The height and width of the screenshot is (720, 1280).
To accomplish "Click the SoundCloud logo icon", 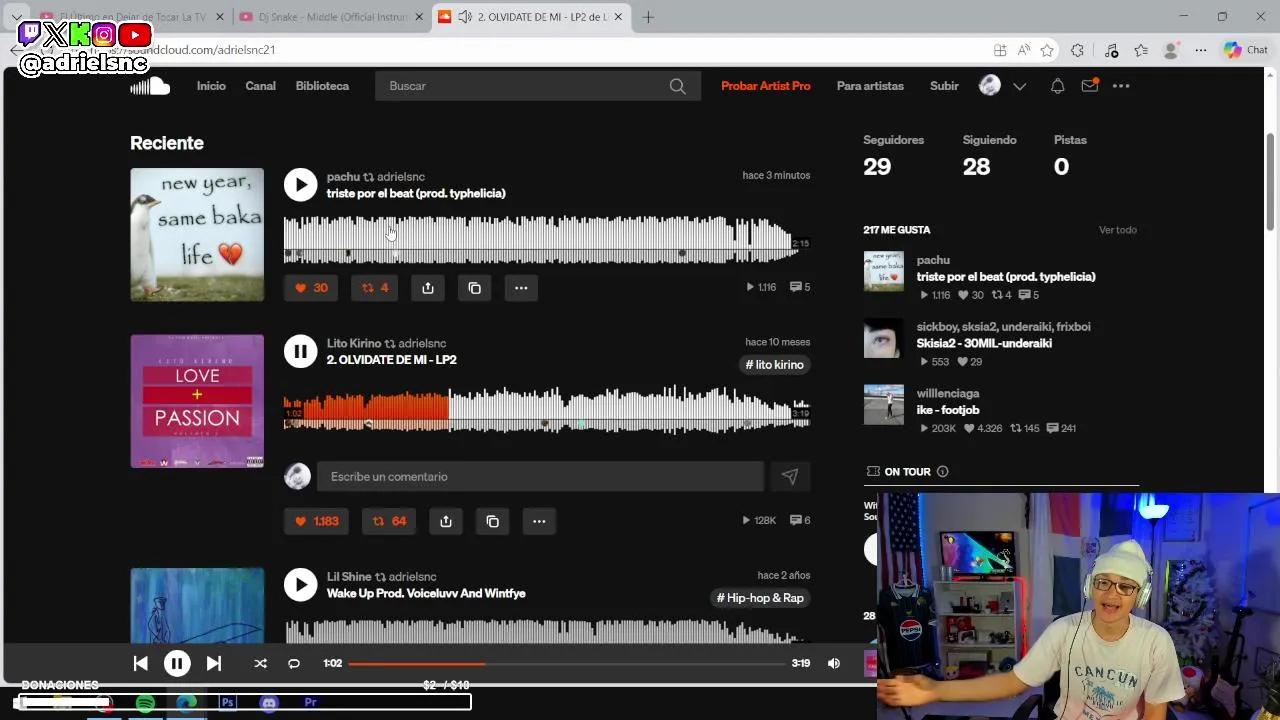I will point(149,86).
